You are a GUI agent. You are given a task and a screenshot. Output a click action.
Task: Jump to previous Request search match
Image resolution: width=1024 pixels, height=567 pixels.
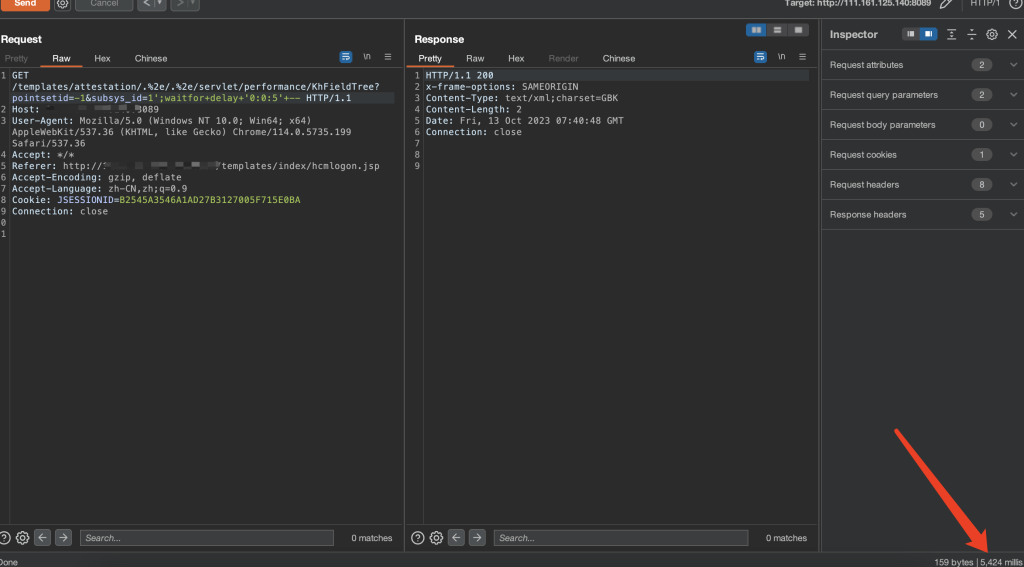[42, 538]
